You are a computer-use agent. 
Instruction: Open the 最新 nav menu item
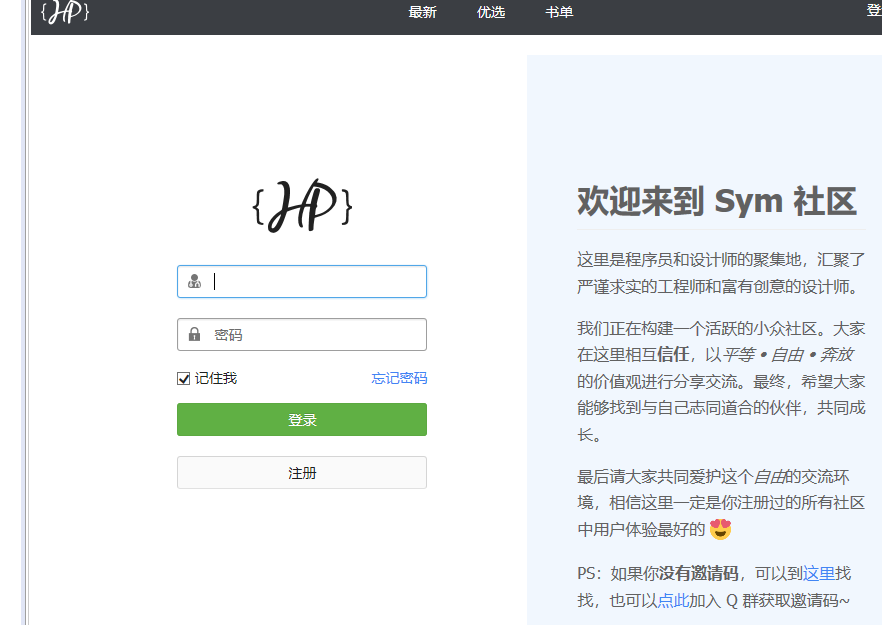click(422, 12)
